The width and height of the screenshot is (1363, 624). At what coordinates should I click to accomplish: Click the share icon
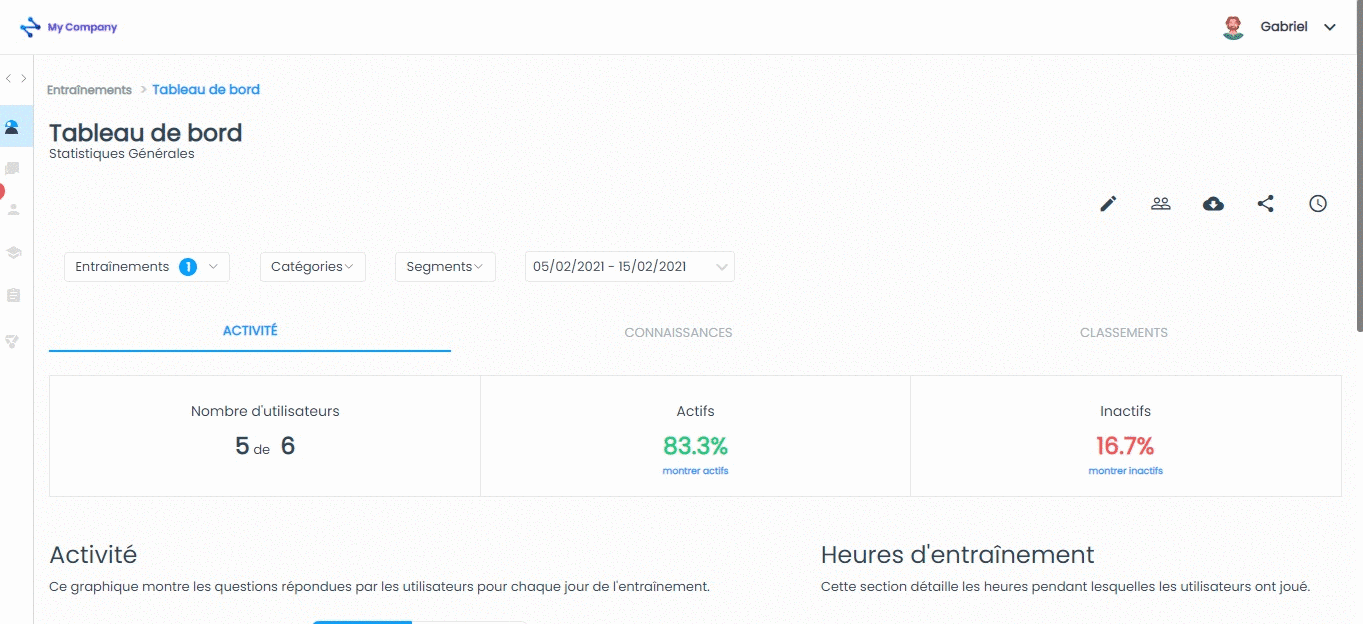click(x=1266, y=204)
